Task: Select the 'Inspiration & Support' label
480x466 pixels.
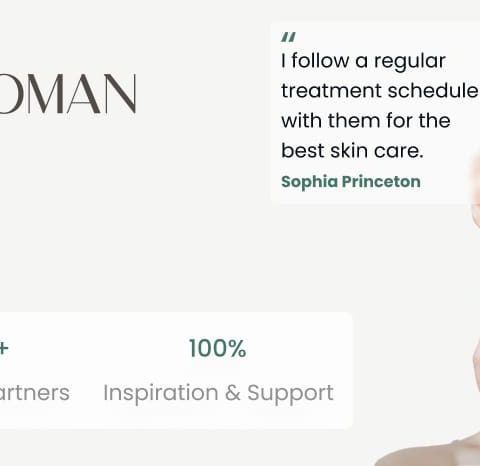Action: [218, 393]
